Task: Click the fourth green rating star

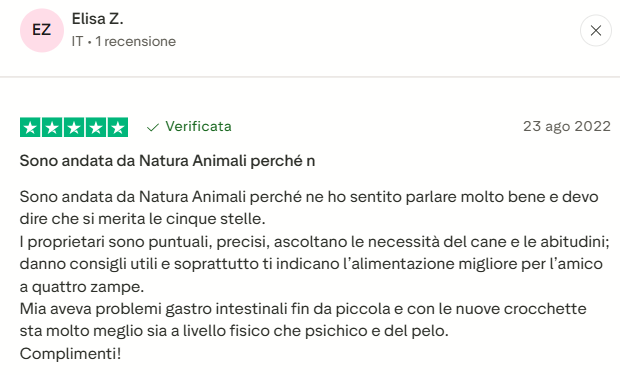Action: pos(96,127)
